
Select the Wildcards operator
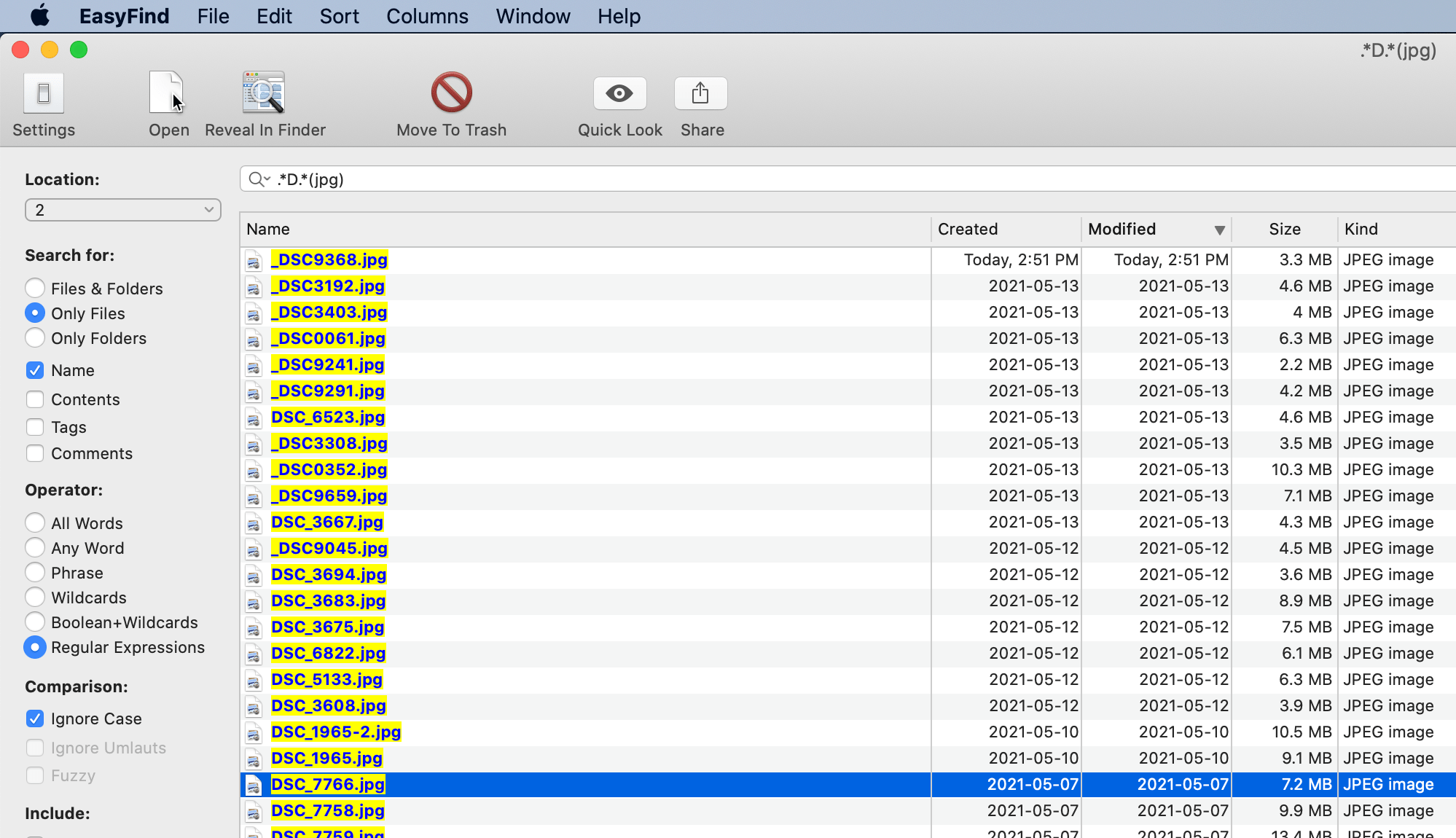click(x=34, y=597)
